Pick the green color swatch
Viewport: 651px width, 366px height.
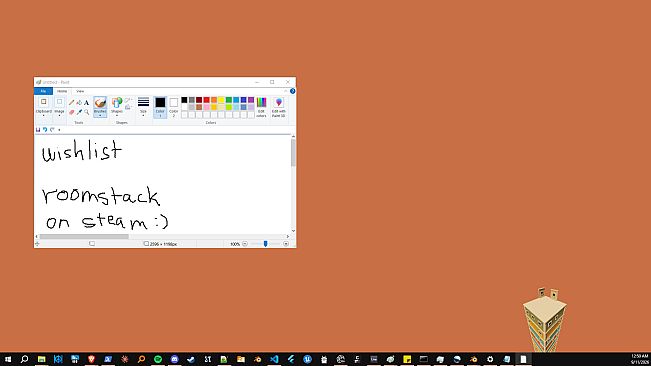click(x=229, y=100)
